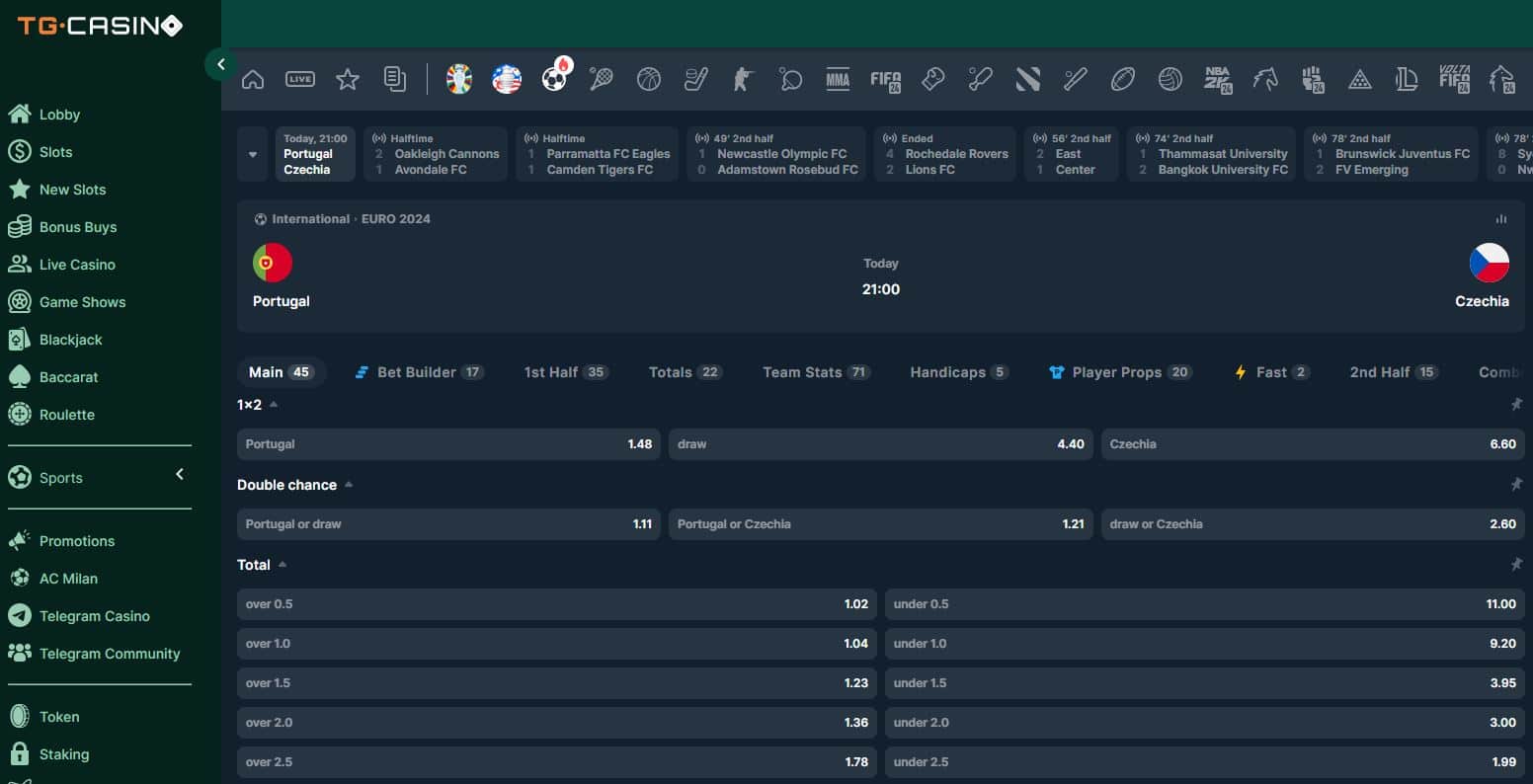1533x784 pixels.
Task: Collapse the 1×2 market section
Action: 274,405
